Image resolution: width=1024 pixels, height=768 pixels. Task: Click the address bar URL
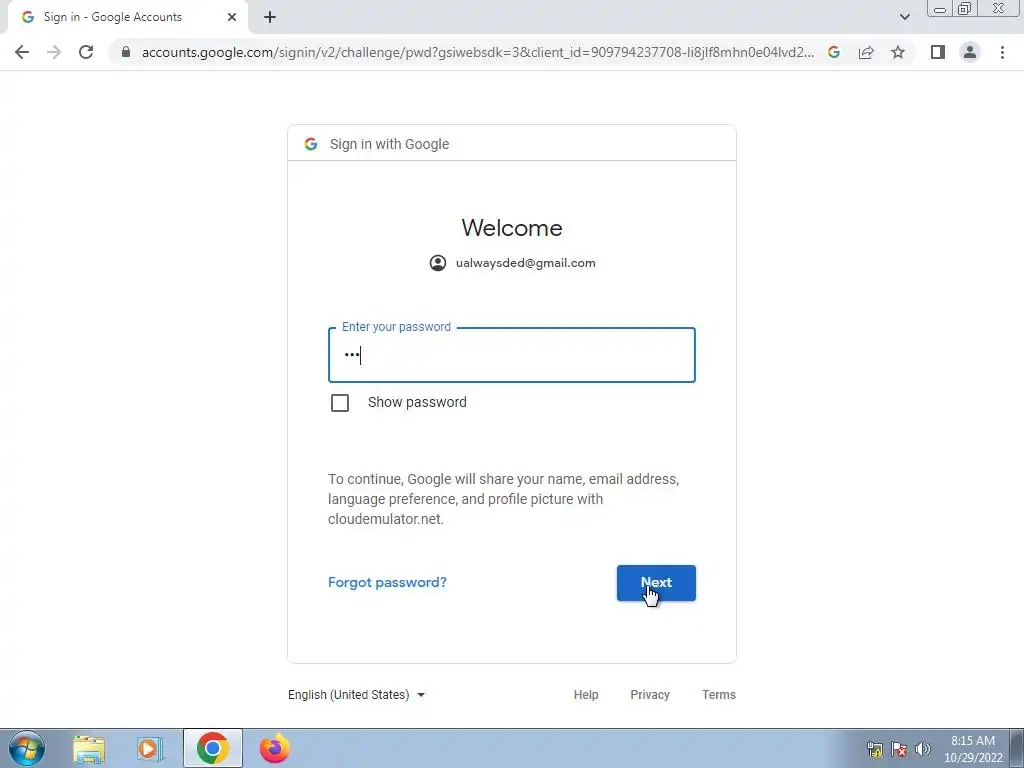477,52
